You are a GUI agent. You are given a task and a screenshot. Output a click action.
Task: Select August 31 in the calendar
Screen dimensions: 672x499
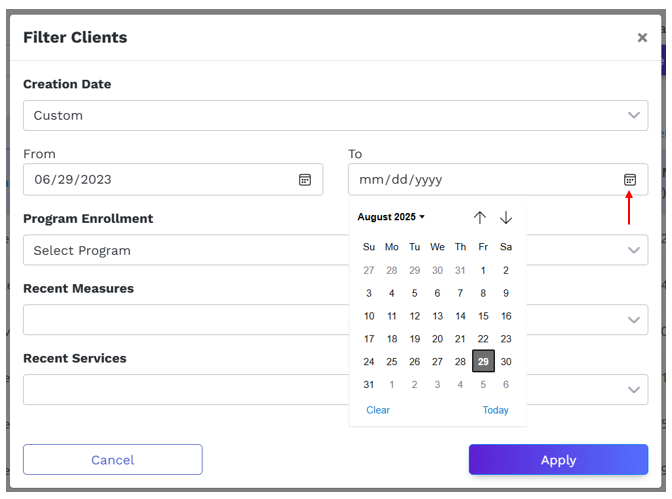369,385
